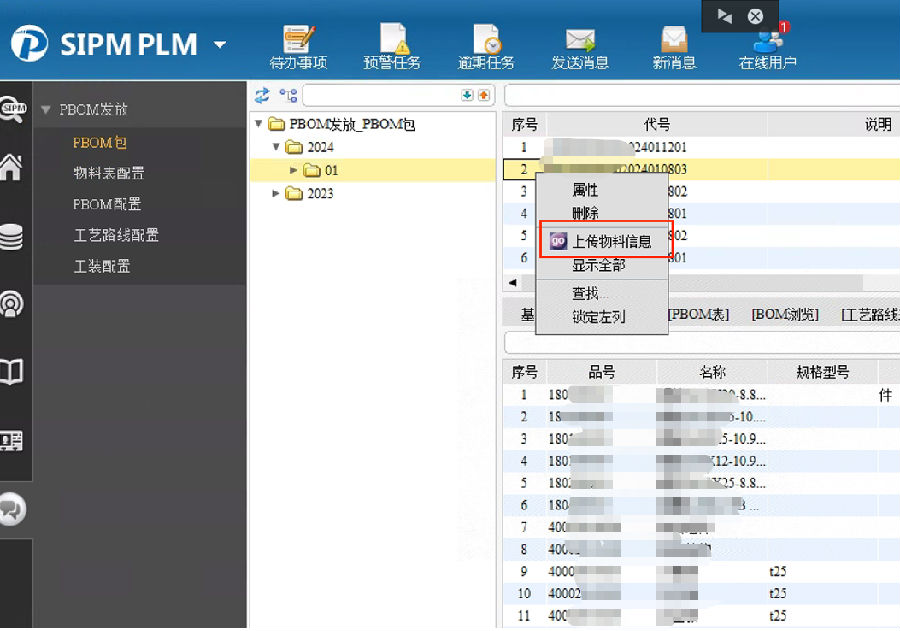Image resolution: width=900 pixels, height=631 pixels.
Task: Click the database stack icon in sidebar
Action: tap(14, 237)
